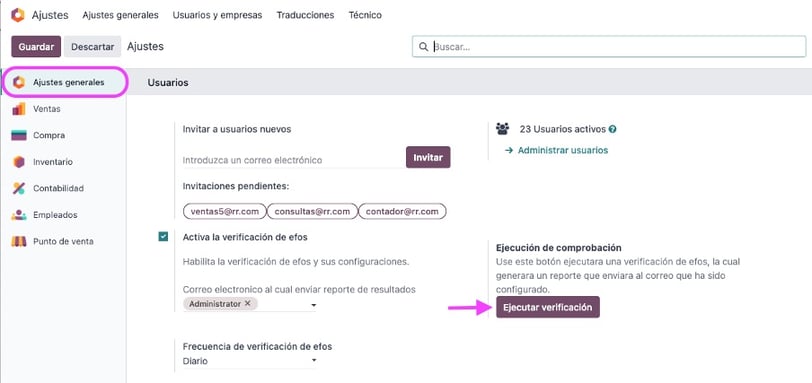812x383 pixels.
Task: Open Empleados section icon
Action: point(19,215)
